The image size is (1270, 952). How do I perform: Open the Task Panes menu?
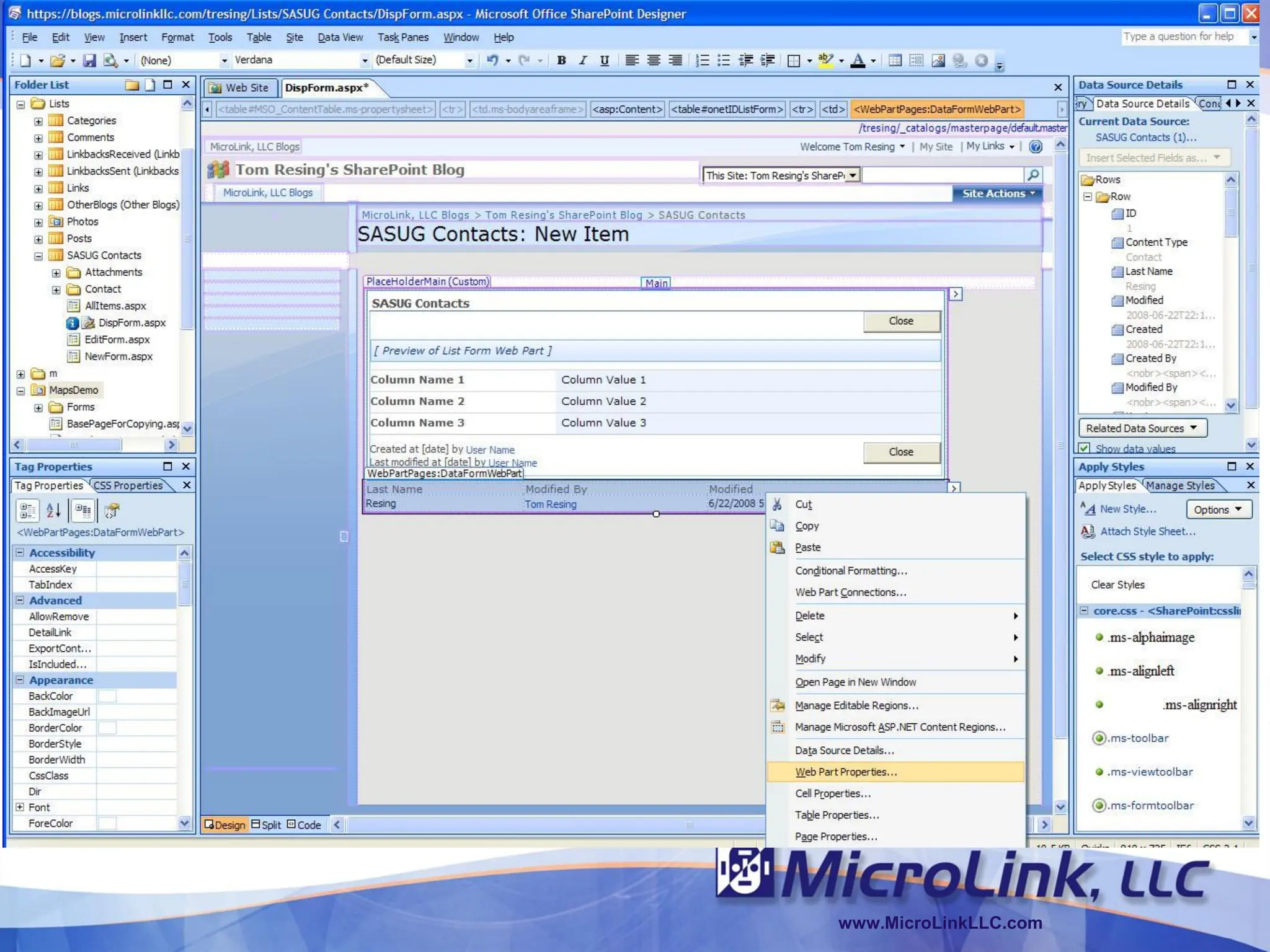[403, 37]
